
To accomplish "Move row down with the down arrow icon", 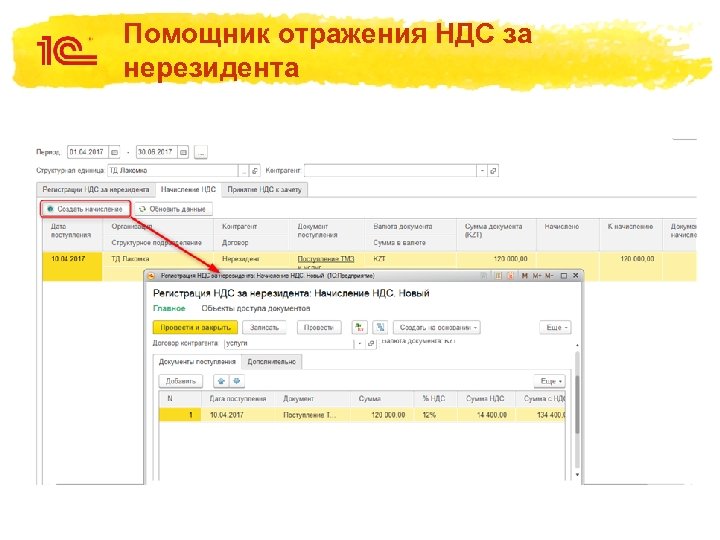I will 237,381.
